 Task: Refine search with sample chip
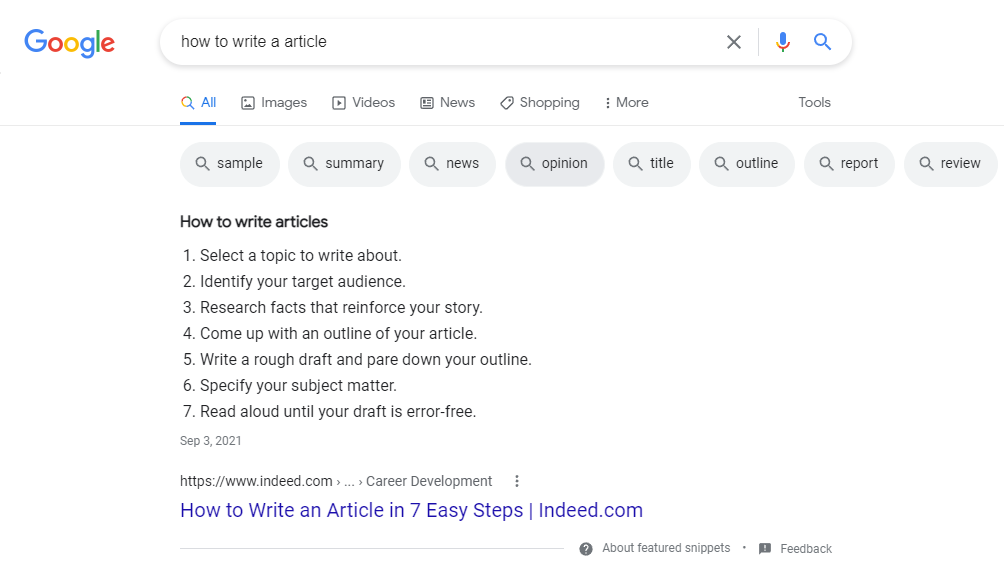click(x=230, y=164)
